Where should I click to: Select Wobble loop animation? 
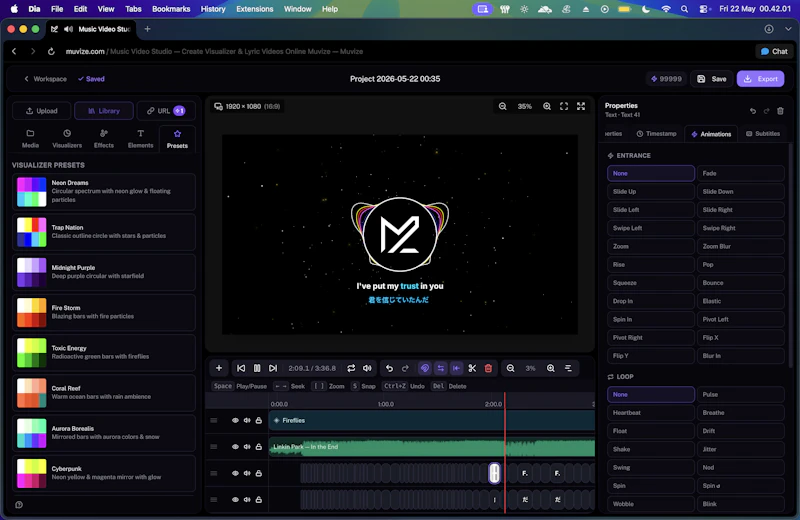651,504
